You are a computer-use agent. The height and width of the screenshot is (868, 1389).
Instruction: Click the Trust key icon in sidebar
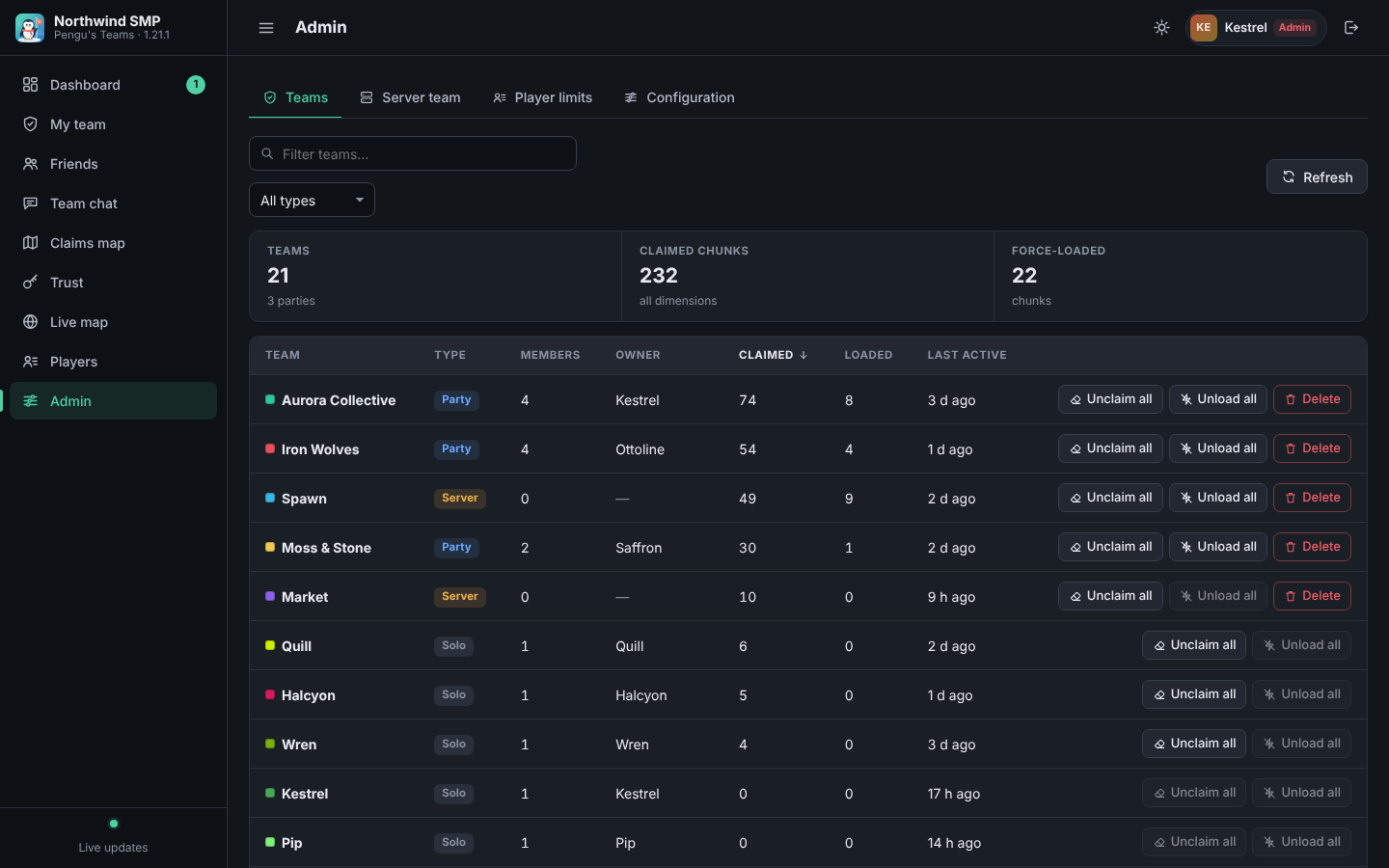(x=31, y=283)
